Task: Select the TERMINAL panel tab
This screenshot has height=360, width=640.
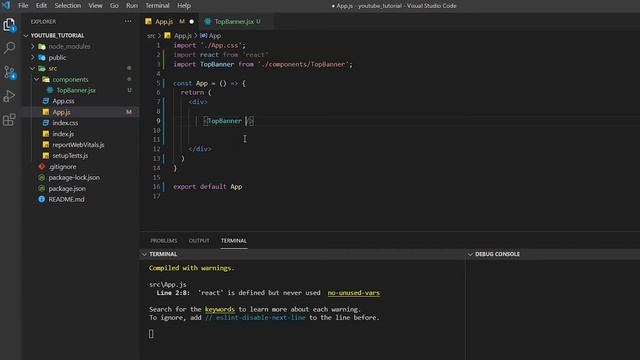Action: click(x=234, y=241)
